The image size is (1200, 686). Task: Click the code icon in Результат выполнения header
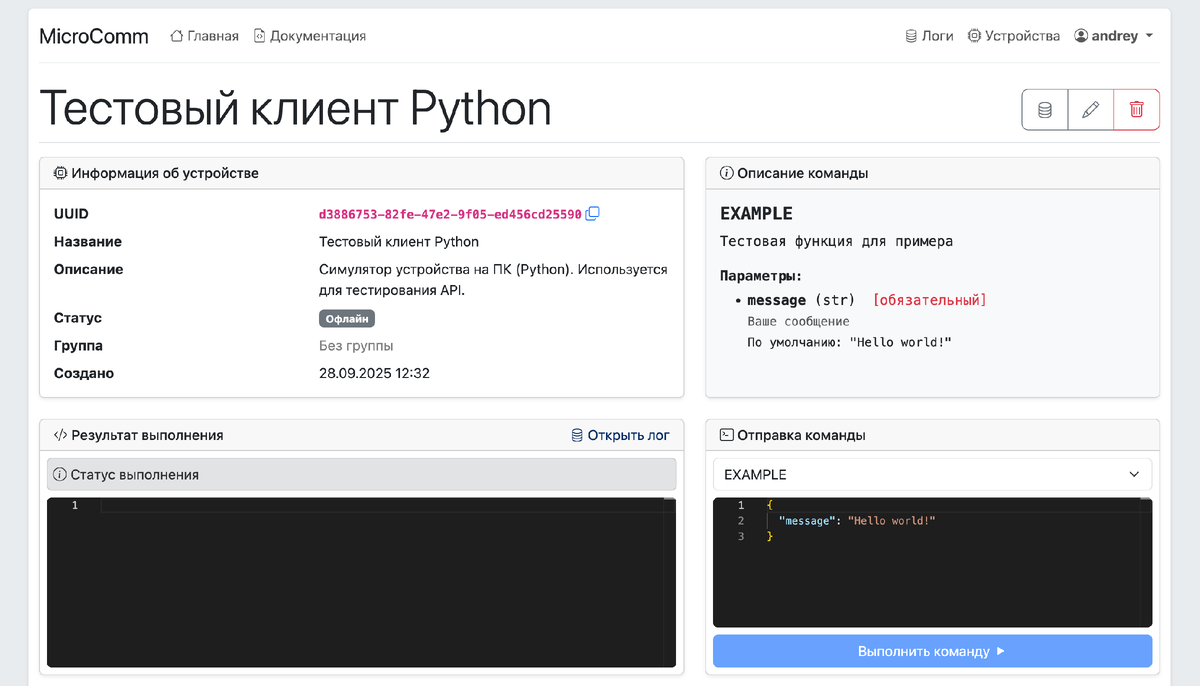[x=60, y=435]
